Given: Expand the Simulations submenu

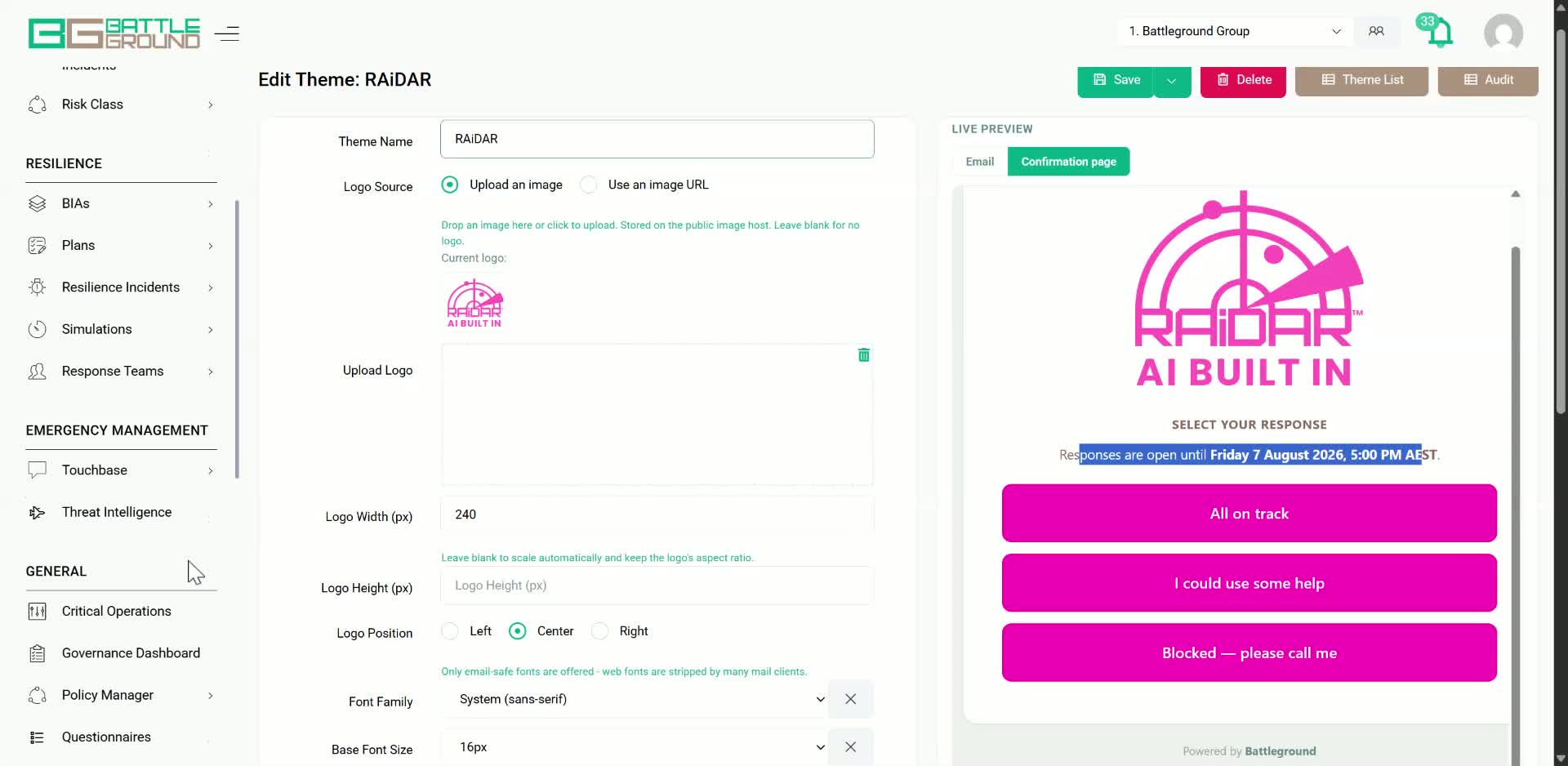Looking at the screenshot, I should (211, 330).
